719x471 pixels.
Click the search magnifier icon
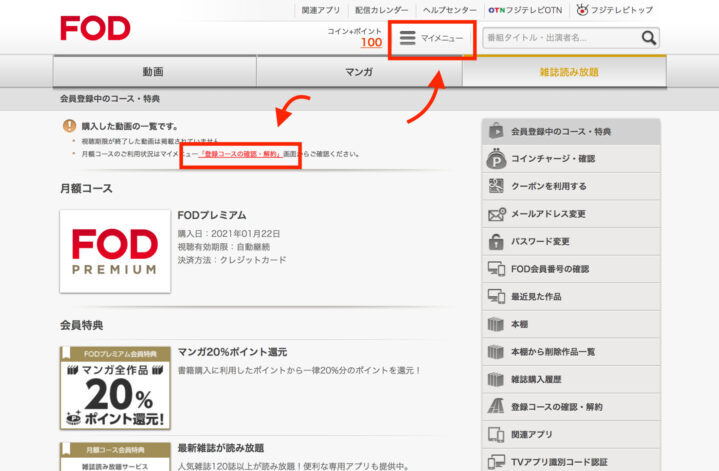click(648, 38)
